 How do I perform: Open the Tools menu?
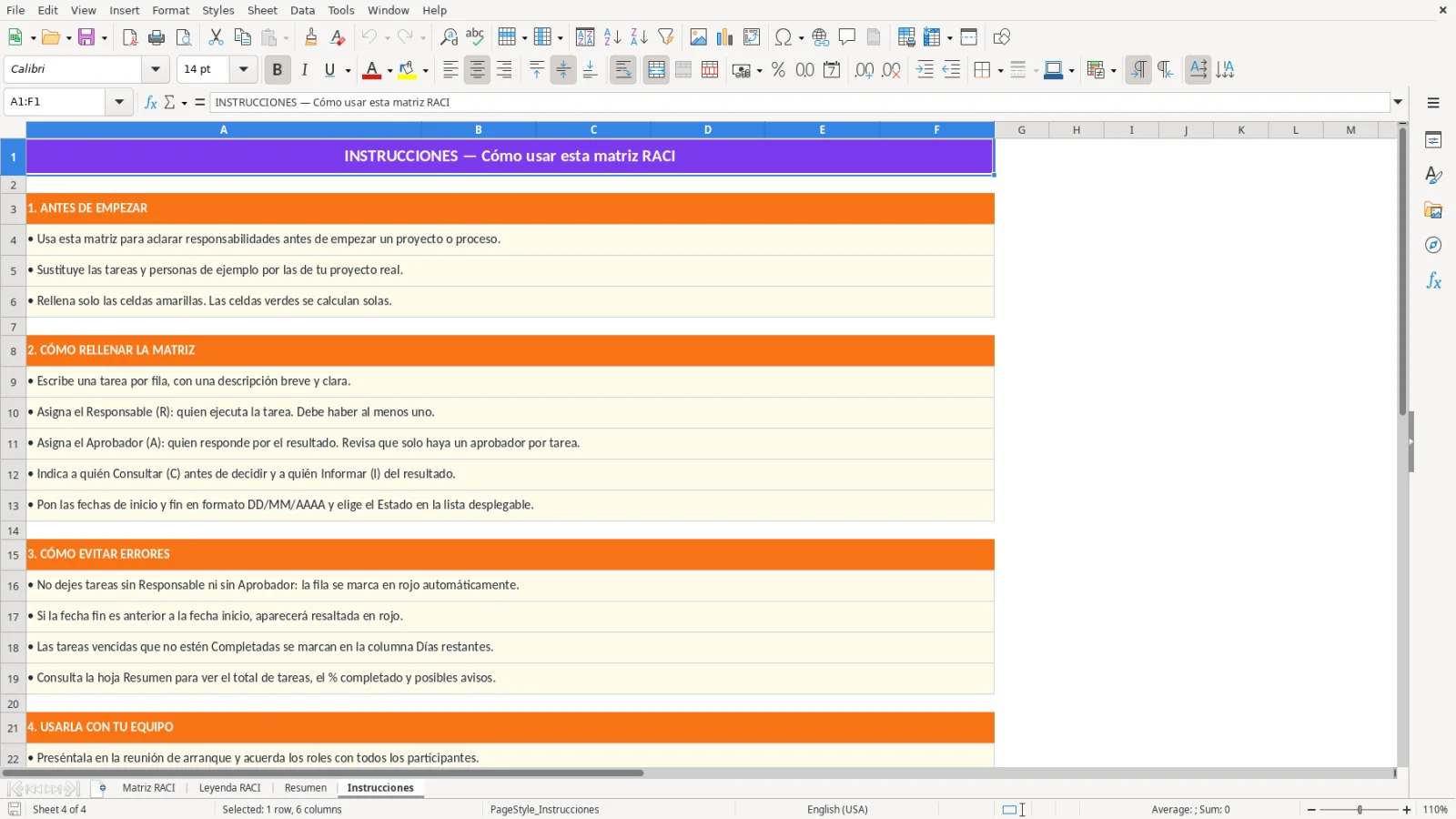[x=341, y=10]
